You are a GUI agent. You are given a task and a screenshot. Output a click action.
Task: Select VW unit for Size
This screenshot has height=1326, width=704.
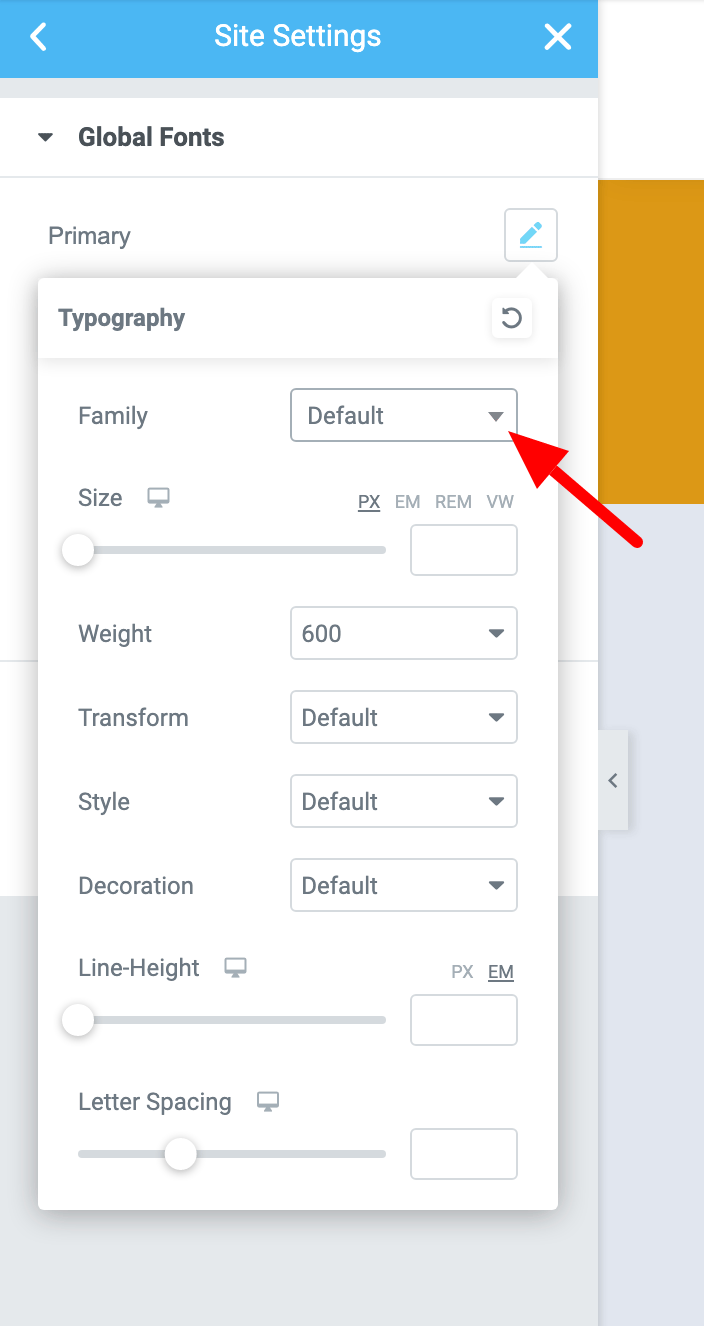coord(500,502)
